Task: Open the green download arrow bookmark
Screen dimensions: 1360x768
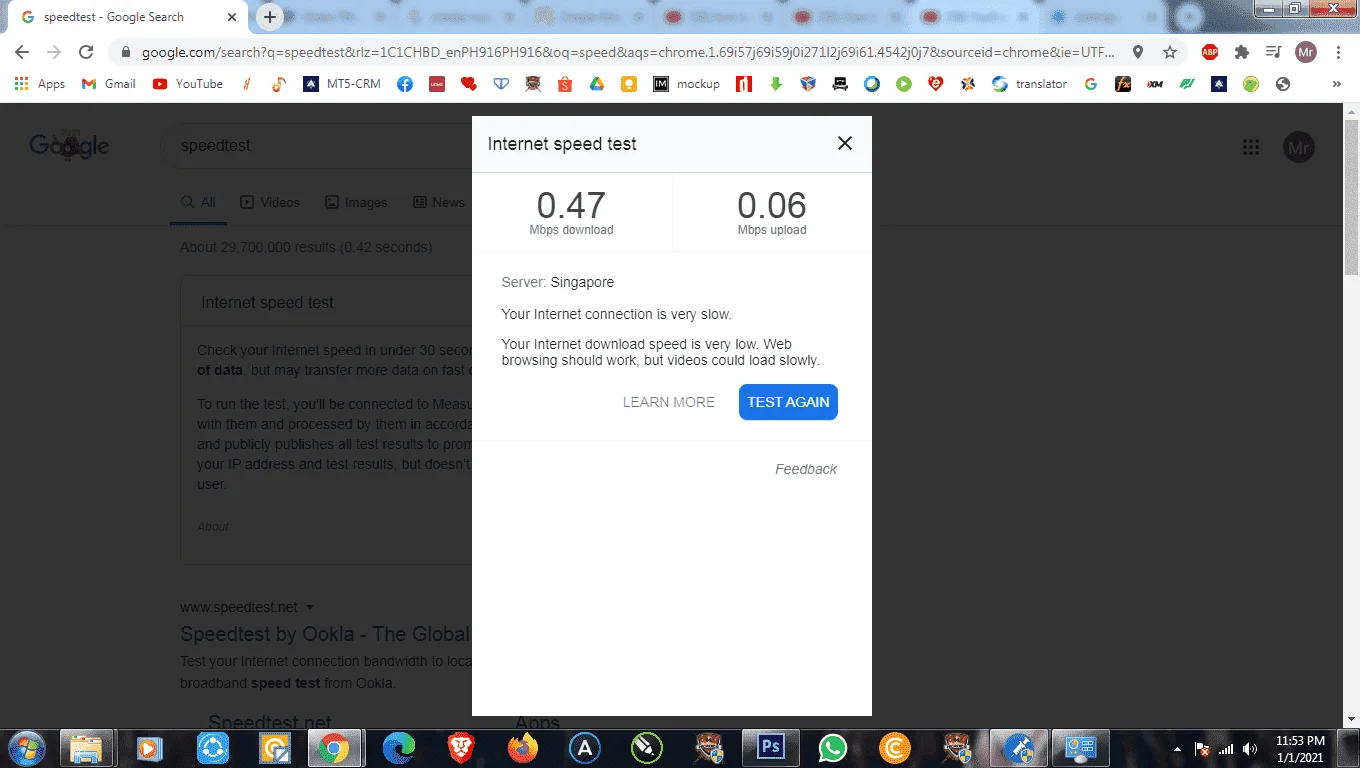Action: (776, 84)
